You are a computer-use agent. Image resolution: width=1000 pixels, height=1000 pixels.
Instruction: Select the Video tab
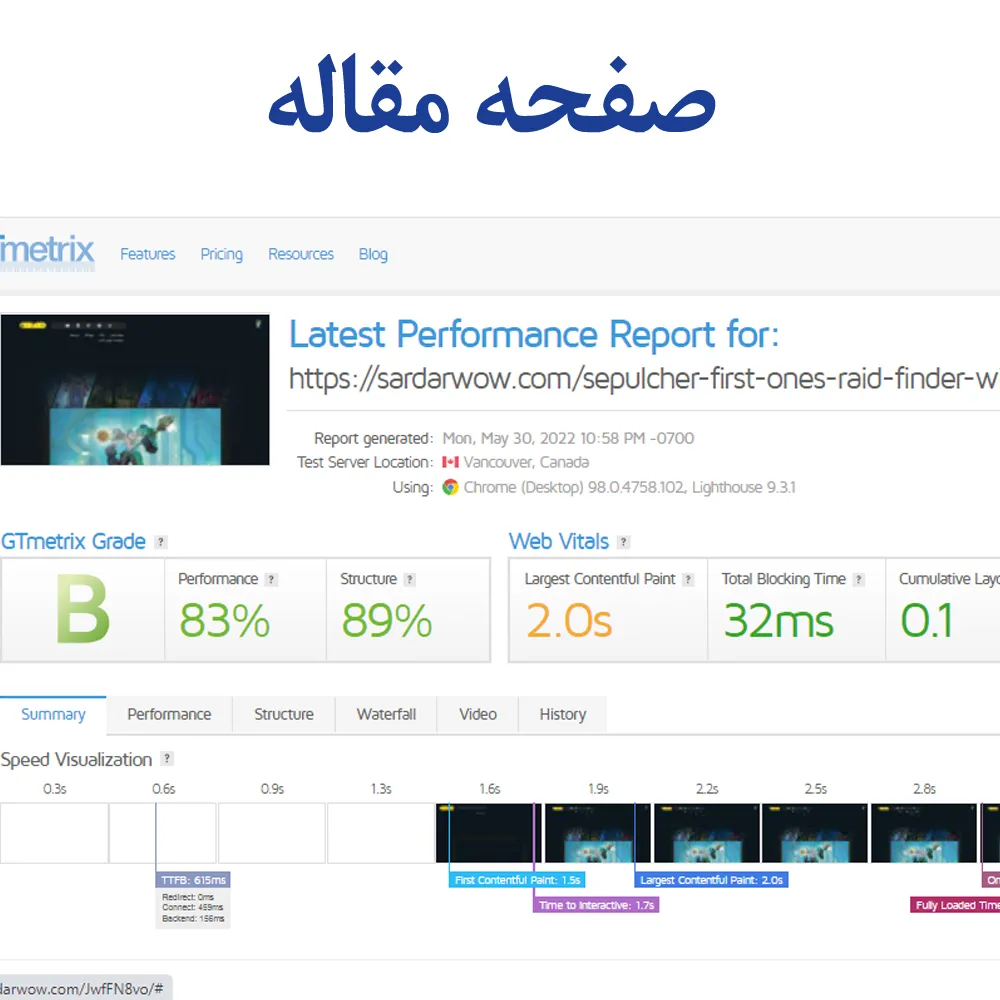(477, 714)
